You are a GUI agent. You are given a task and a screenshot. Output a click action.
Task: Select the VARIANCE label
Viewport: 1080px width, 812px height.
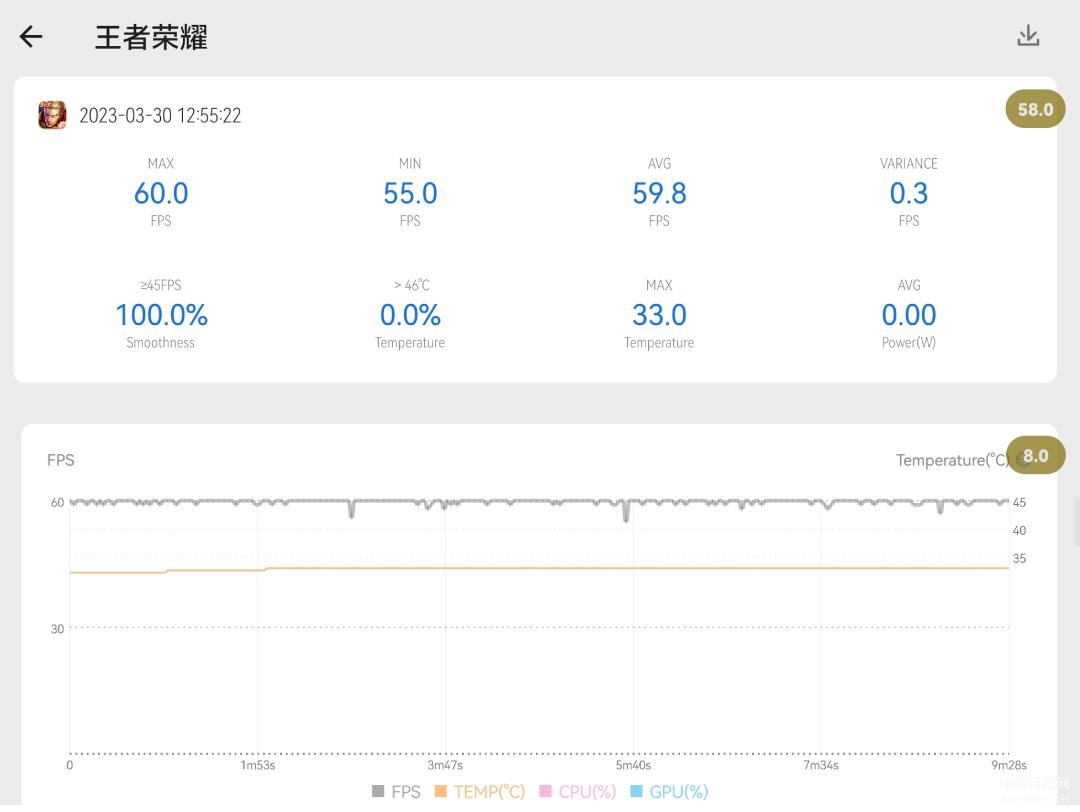click(x=909, y=164)
